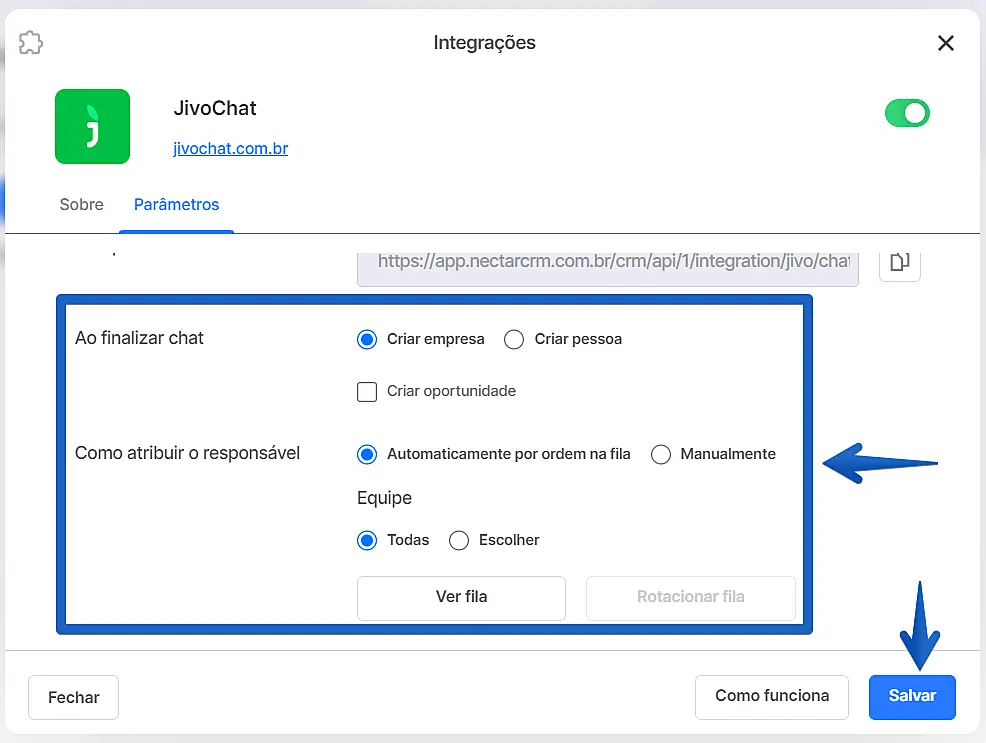Click the Rotacionar fila button
The width and height of the screenshot is (986, 743).
tap(690, 597)
